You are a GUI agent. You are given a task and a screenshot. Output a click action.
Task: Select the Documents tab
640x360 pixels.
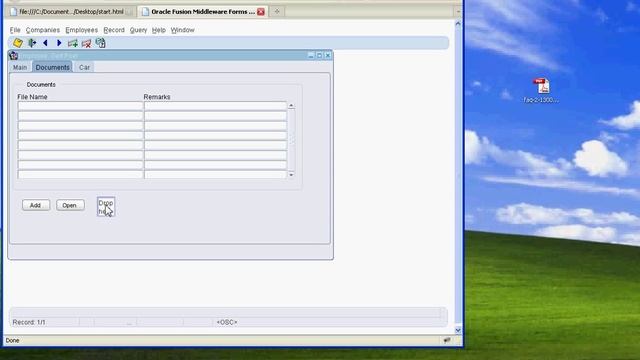(x=53, y=67)
